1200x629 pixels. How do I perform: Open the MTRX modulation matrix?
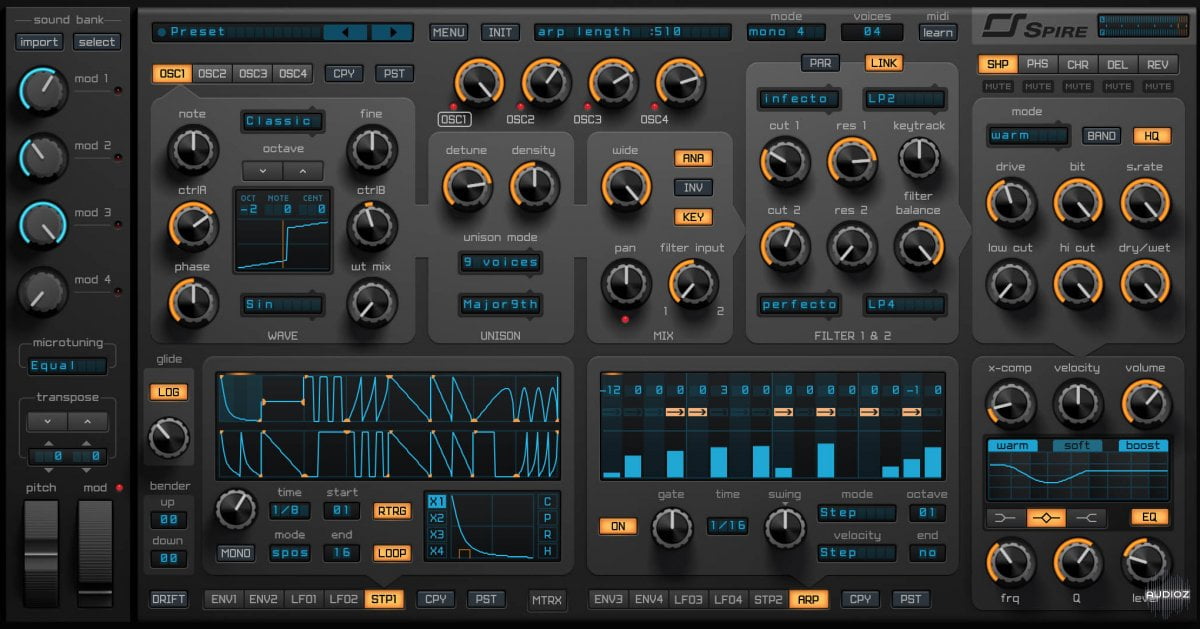click(547, 600)
